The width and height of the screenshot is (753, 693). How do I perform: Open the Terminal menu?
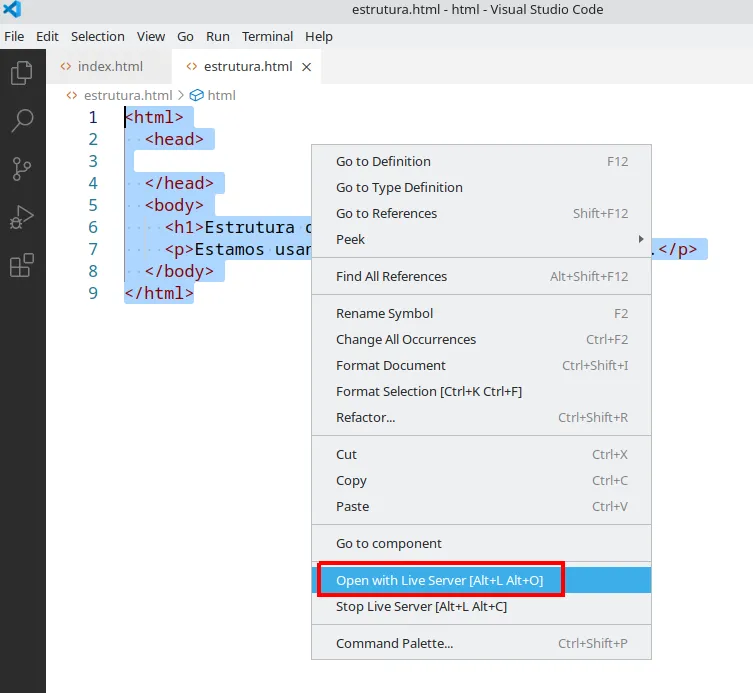[267, 36]
